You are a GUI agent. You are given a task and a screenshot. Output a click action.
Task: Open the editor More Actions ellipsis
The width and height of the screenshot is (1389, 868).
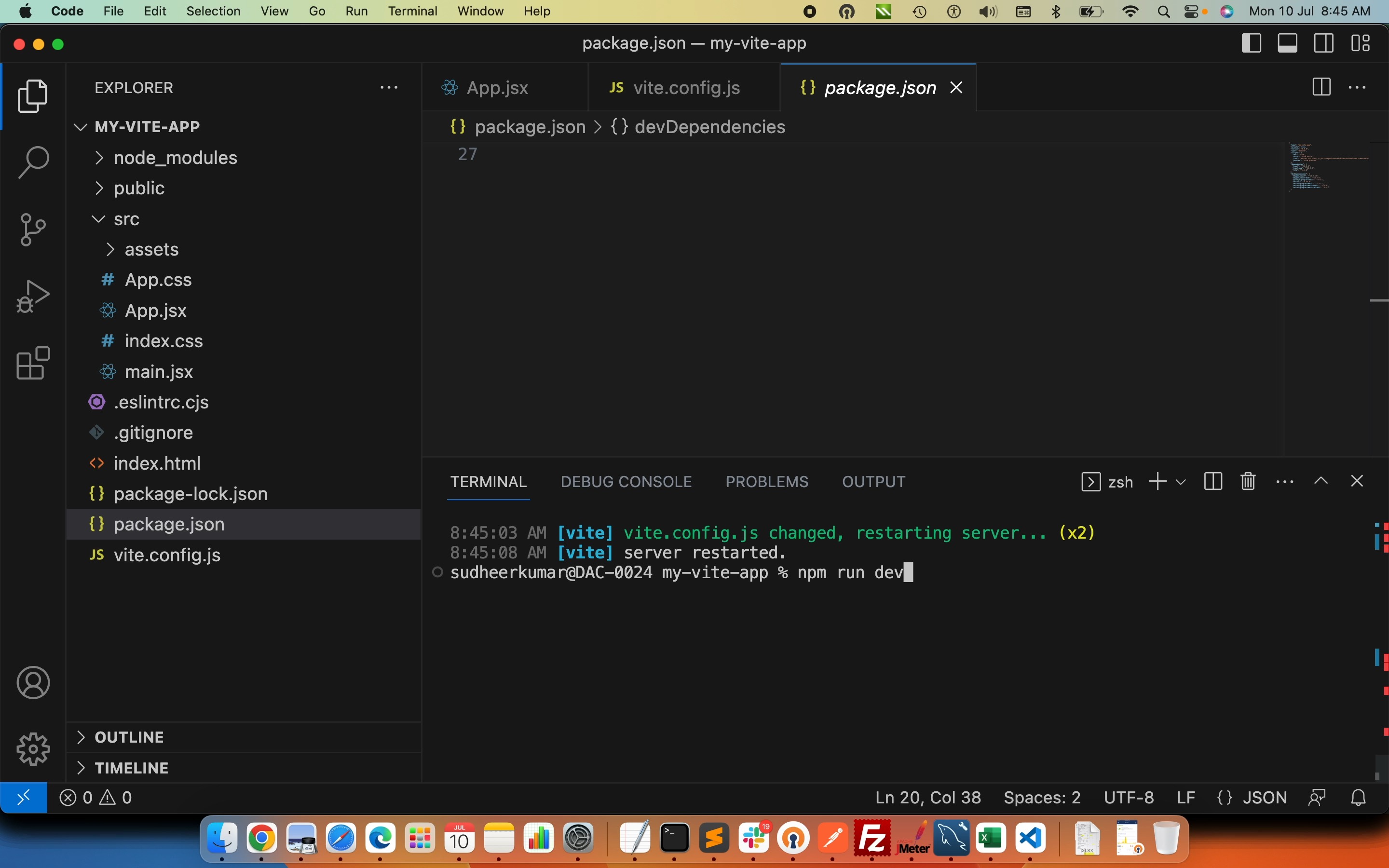pos(1357,87)
